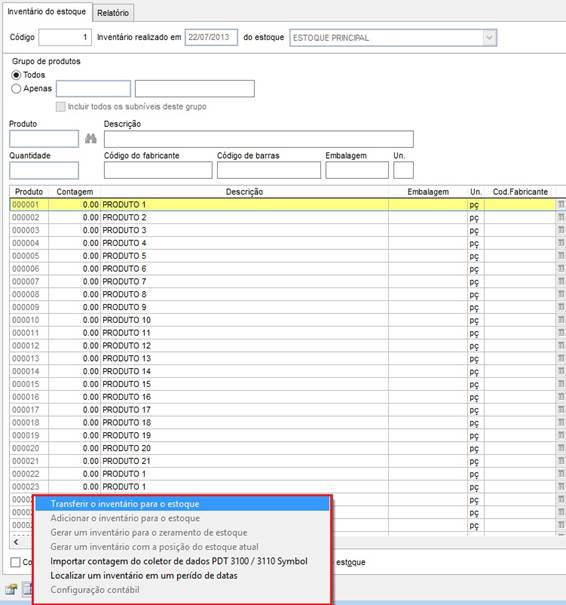Screen dimensions: 566x605
Task: Choose Importar contagem do coletor de dados PDT
Action: [182, 561]
